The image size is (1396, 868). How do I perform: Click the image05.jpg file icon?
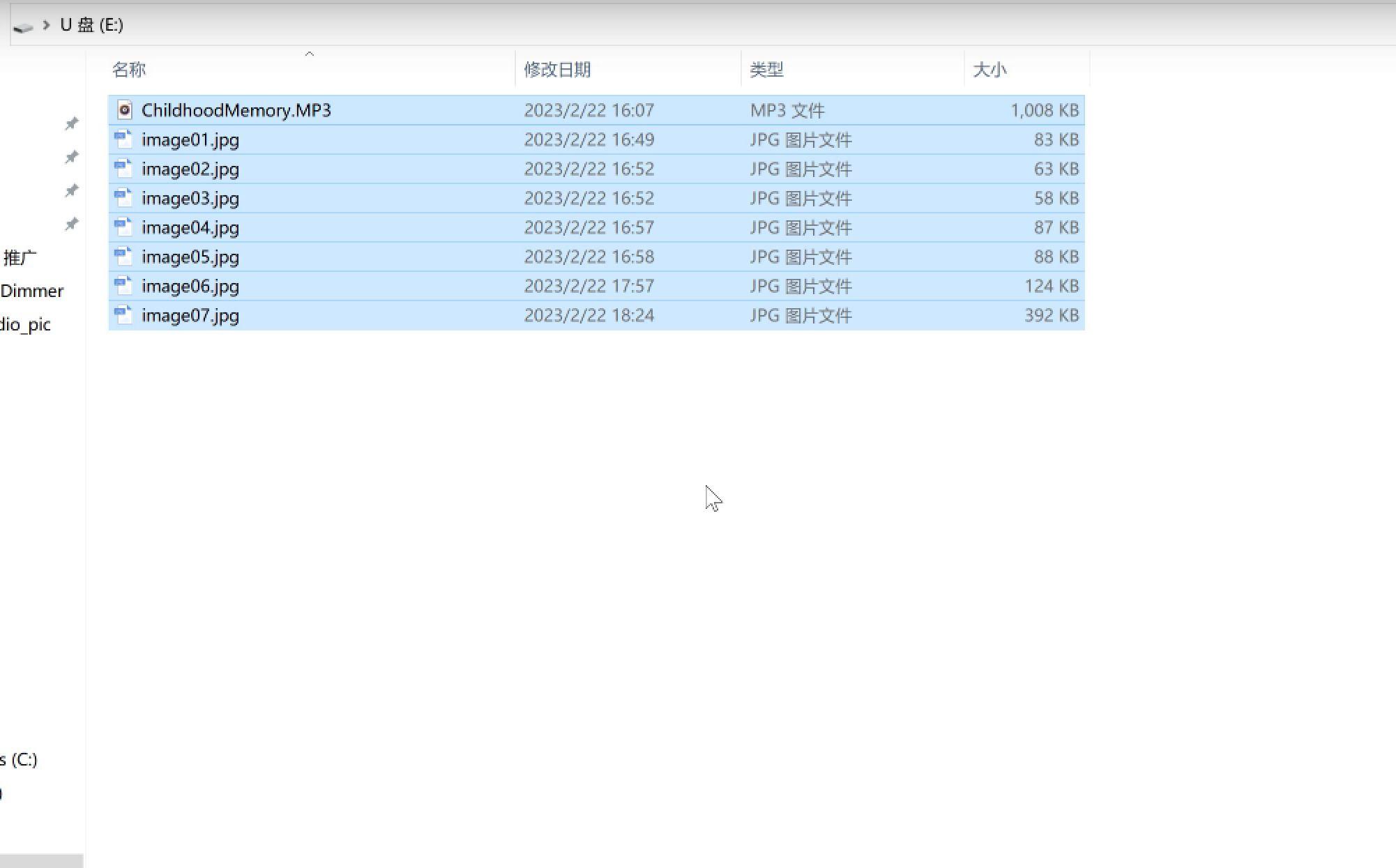tap(123, 257)
